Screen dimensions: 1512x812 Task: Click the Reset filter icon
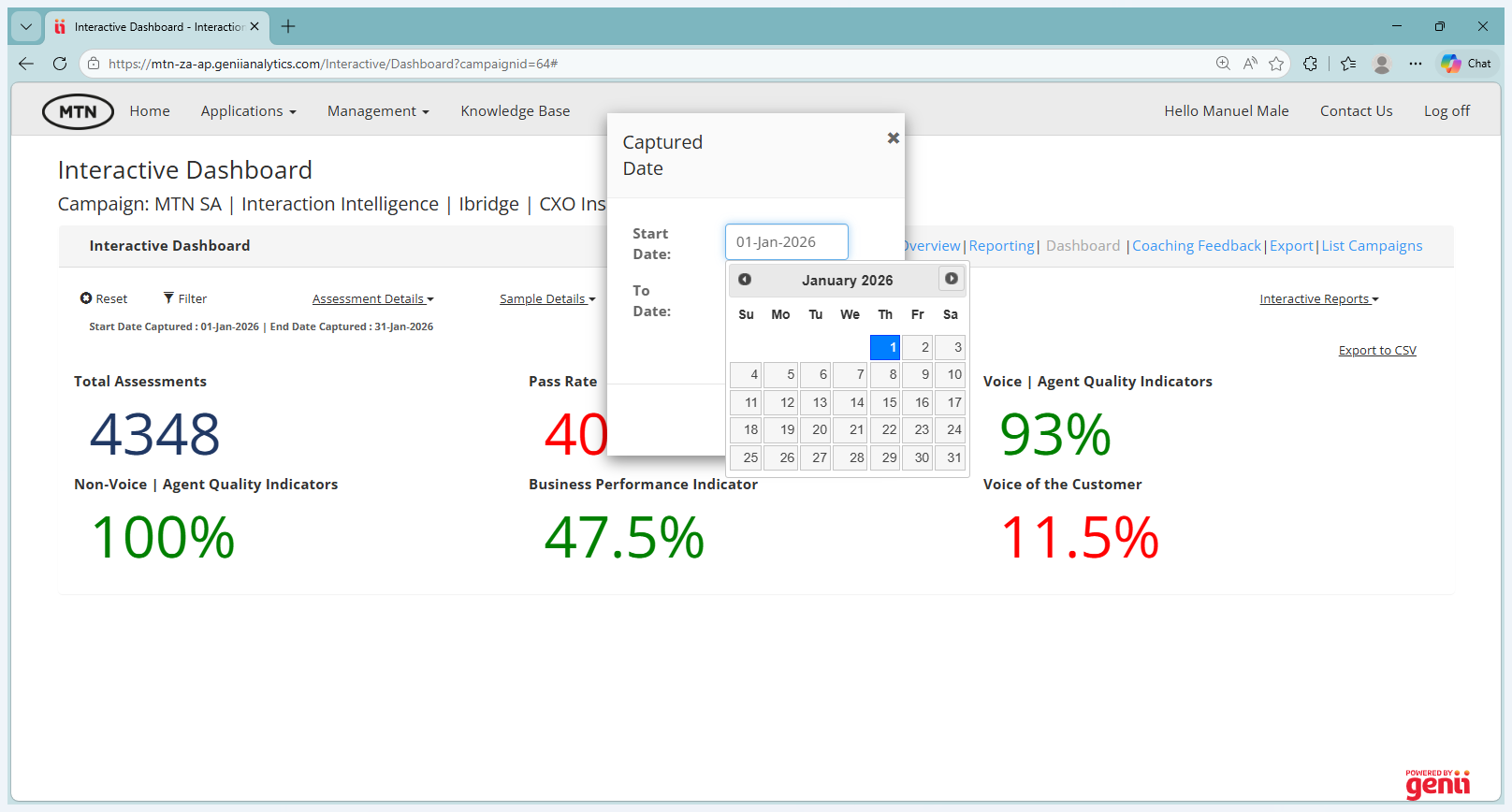point(86,298)
